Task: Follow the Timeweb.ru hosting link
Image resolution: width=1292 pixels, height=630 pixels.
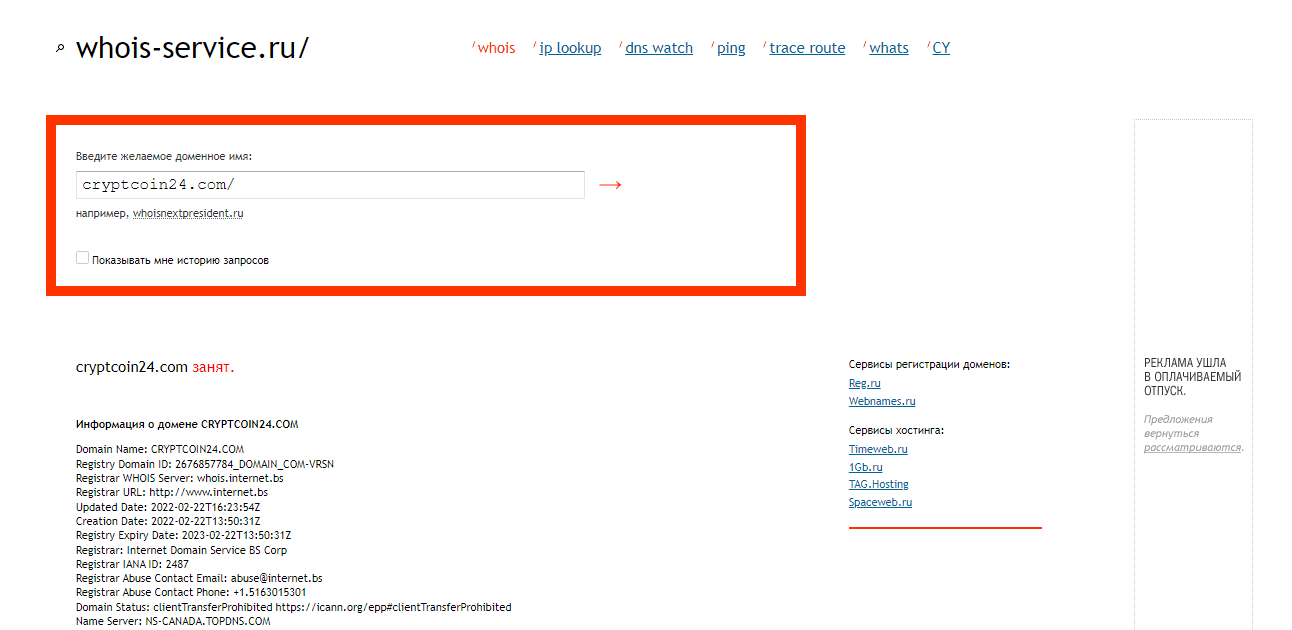Action: [878, 449]
